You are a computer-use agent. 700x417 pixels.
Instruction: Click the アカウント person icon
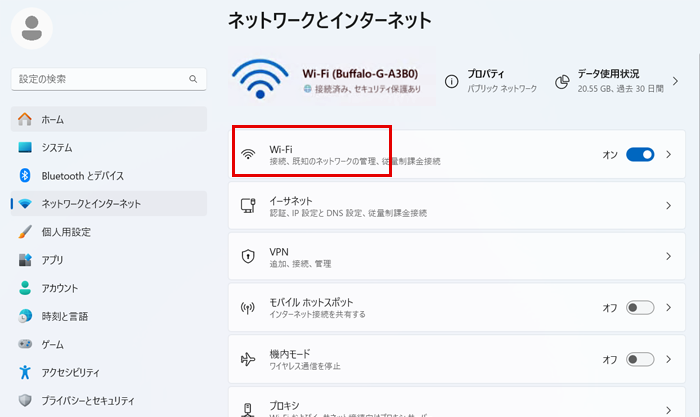pyautogui.click(x=25, y=288)
